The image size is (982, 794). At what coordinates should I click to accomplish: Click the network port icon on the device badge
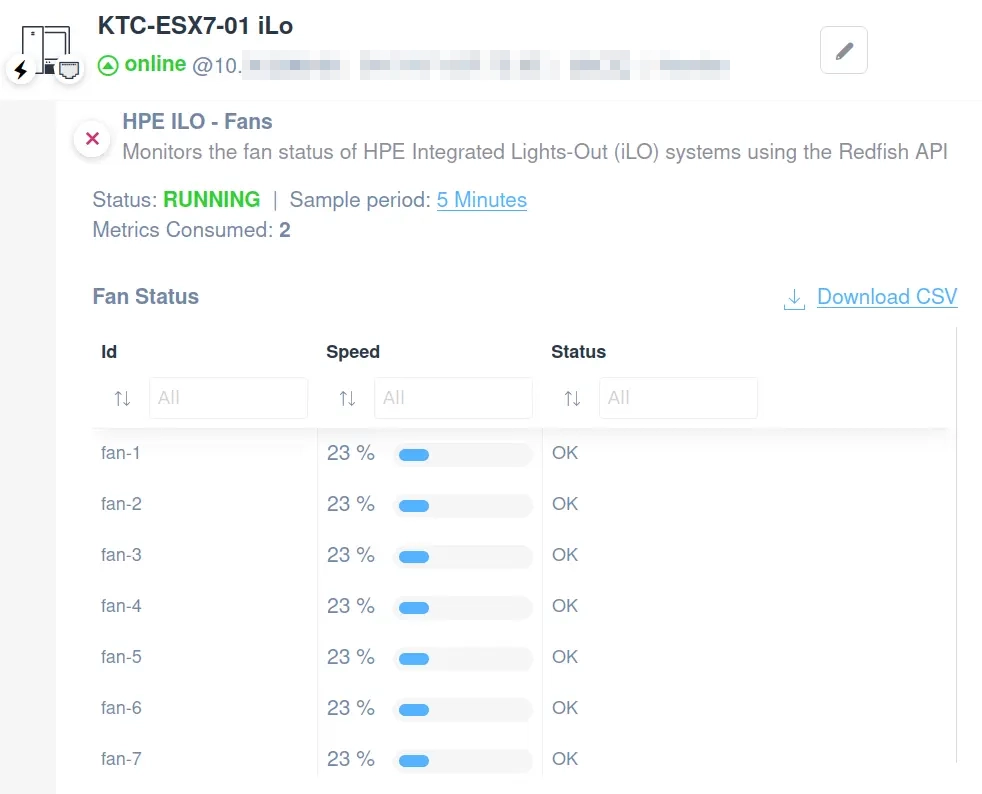[69, 68]
